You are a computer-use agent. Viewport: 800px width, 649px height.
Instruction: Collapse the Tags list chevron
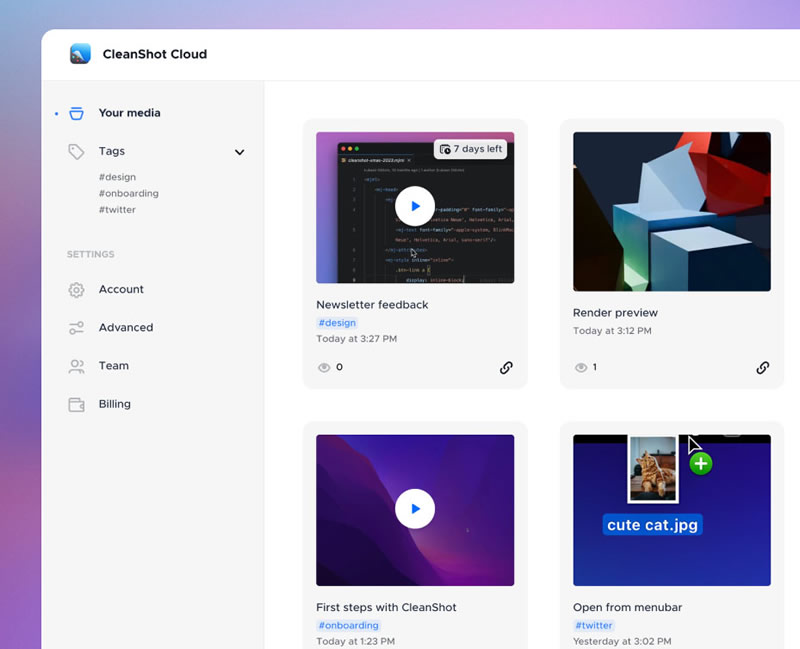(x=239, y=152)
